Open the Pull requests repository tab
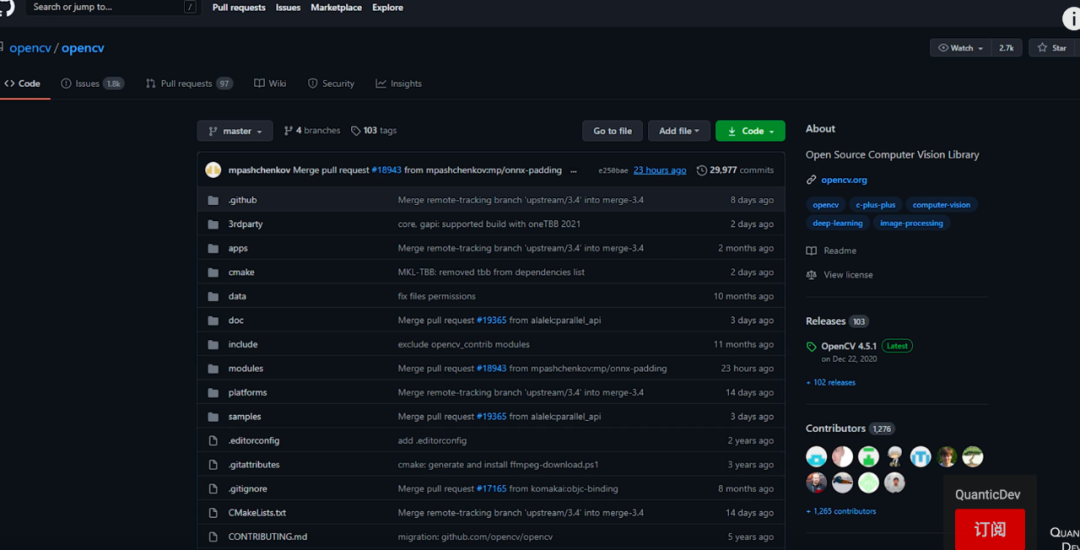 click(x=189, y=83)
